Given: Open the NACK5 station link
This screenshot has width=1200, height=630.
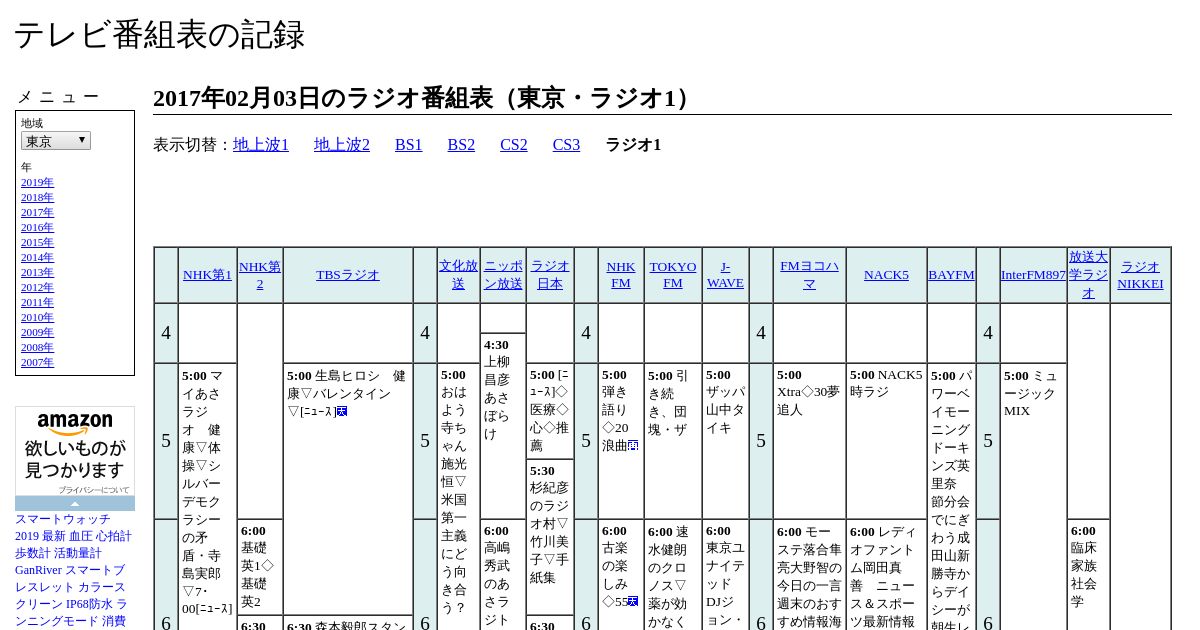Looking at the screenshot, I should point(886,275).
